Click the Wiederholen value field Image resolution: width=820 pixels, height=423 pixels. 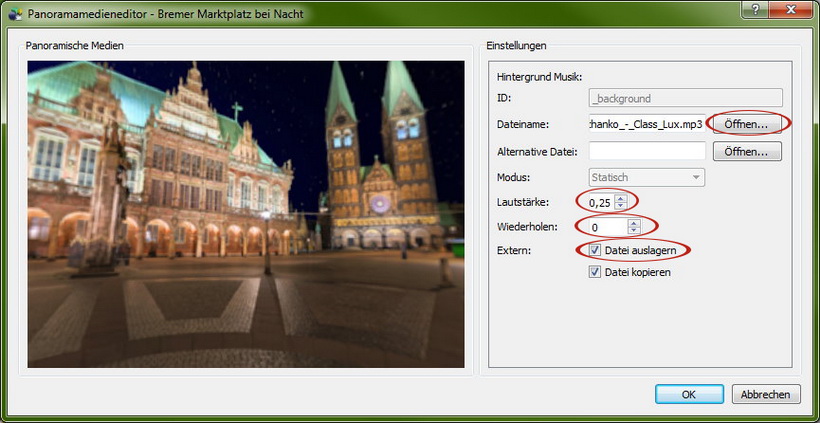(x=607, y=227)
